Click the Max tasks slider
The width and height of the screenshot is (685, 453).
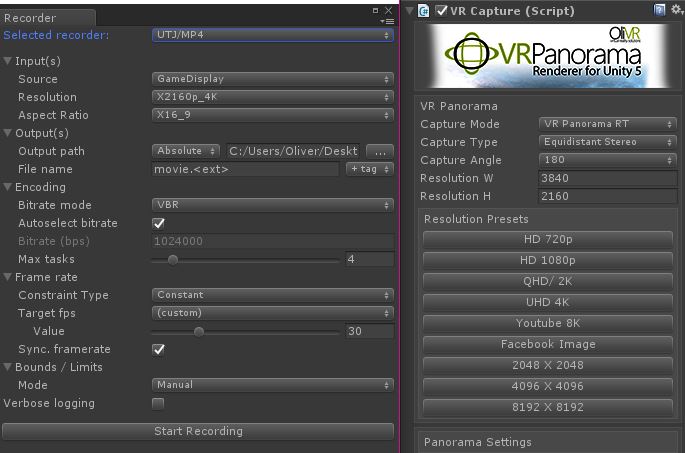tap(245, 259)
